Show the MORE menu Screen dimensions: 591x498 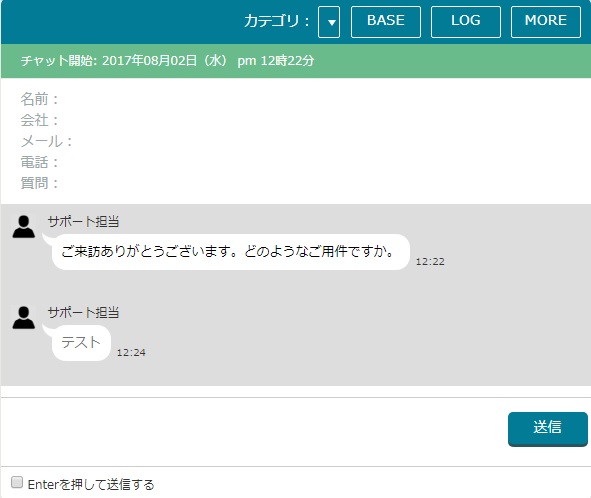click(x=545, y=22)
